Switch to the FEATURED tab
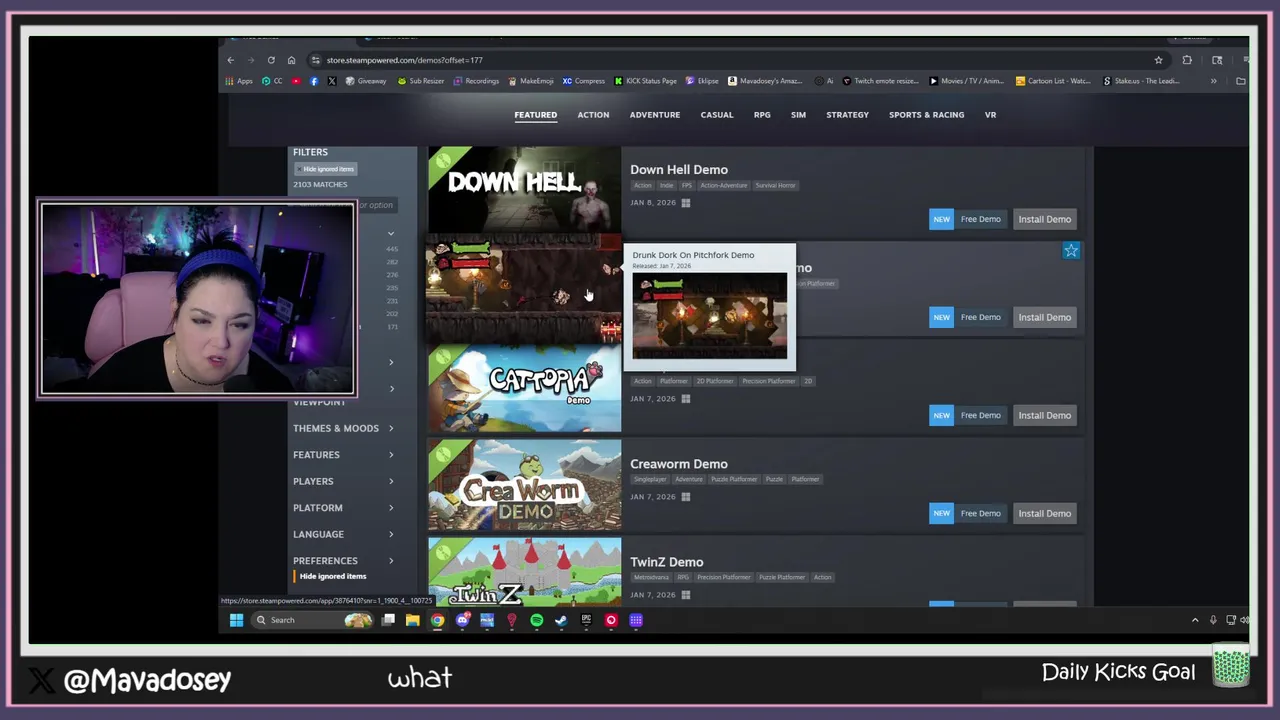Viewport: 1280px width, 720px height. 535,115
